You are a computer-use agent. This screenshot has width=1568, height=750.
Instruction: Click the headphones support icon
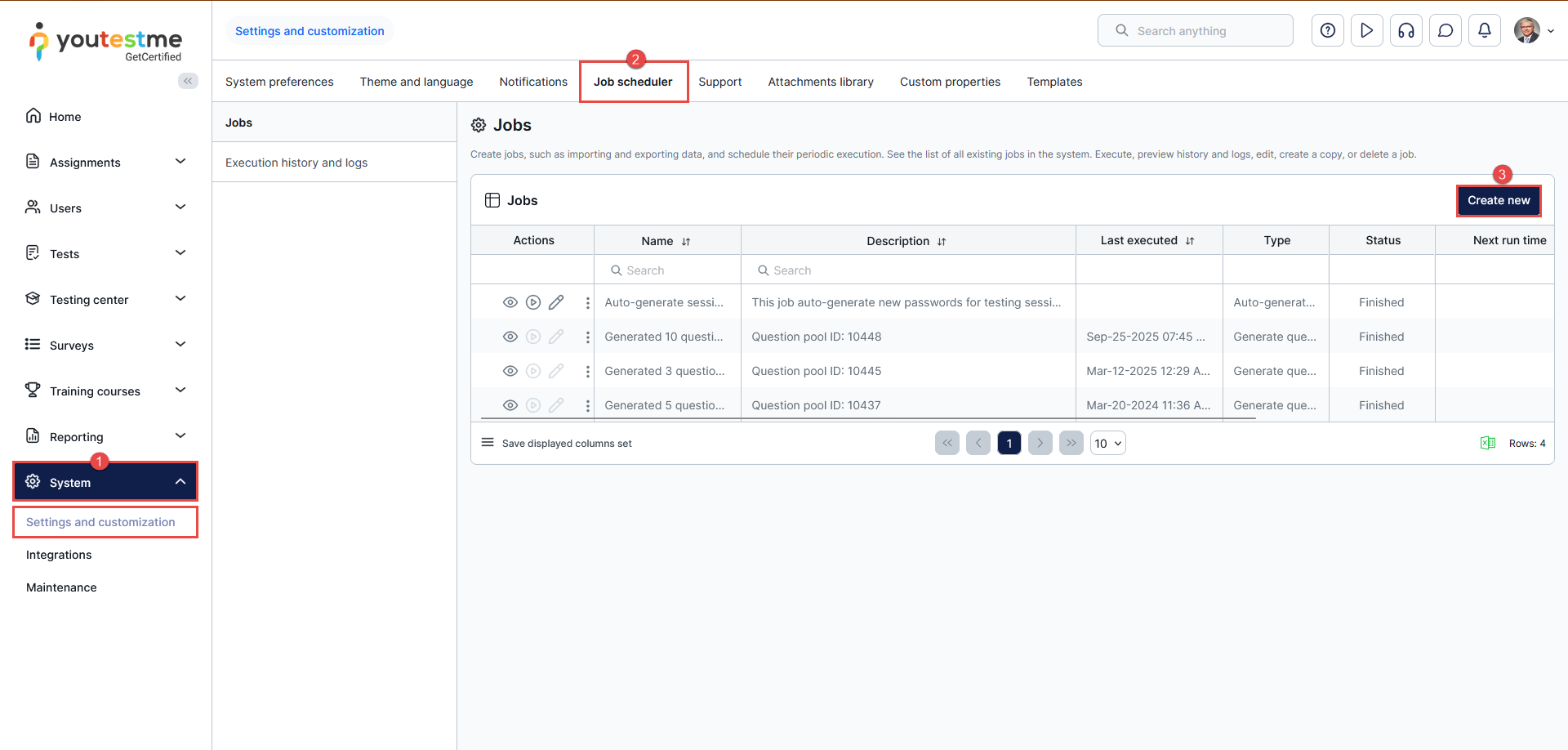tap(1405, 31)
